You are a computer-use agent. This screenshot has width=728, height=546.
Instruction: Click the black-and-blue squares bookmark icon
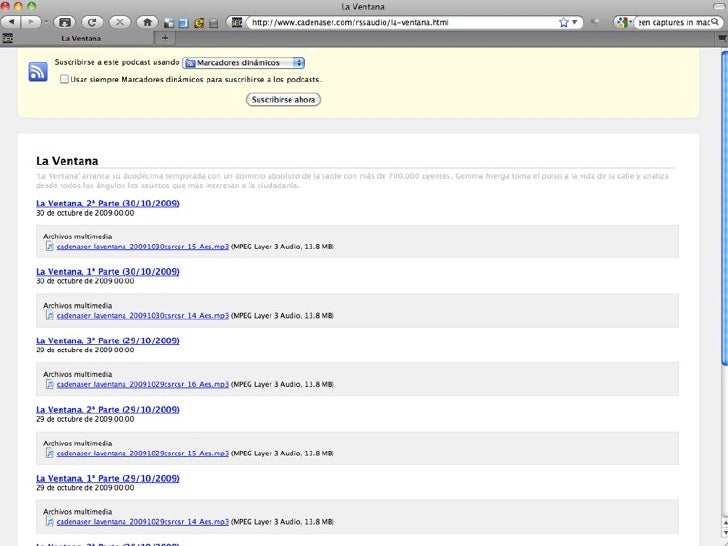point(169,23)
